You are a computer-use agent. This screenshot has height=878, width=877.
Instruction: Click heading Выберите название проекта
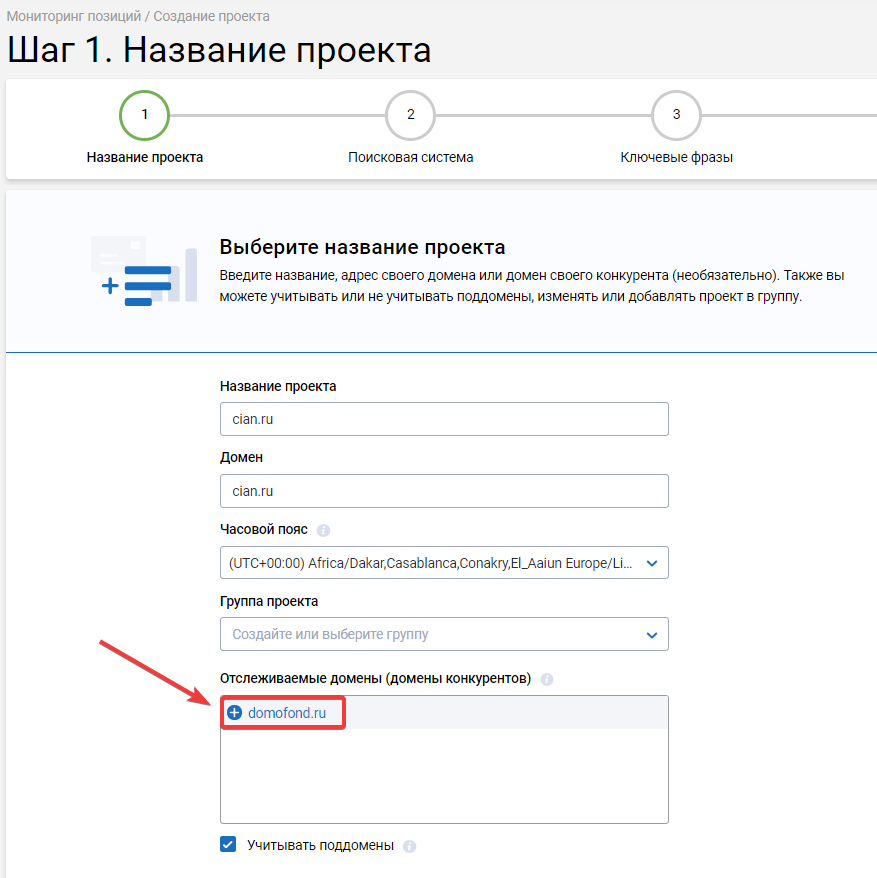point(362,247)
